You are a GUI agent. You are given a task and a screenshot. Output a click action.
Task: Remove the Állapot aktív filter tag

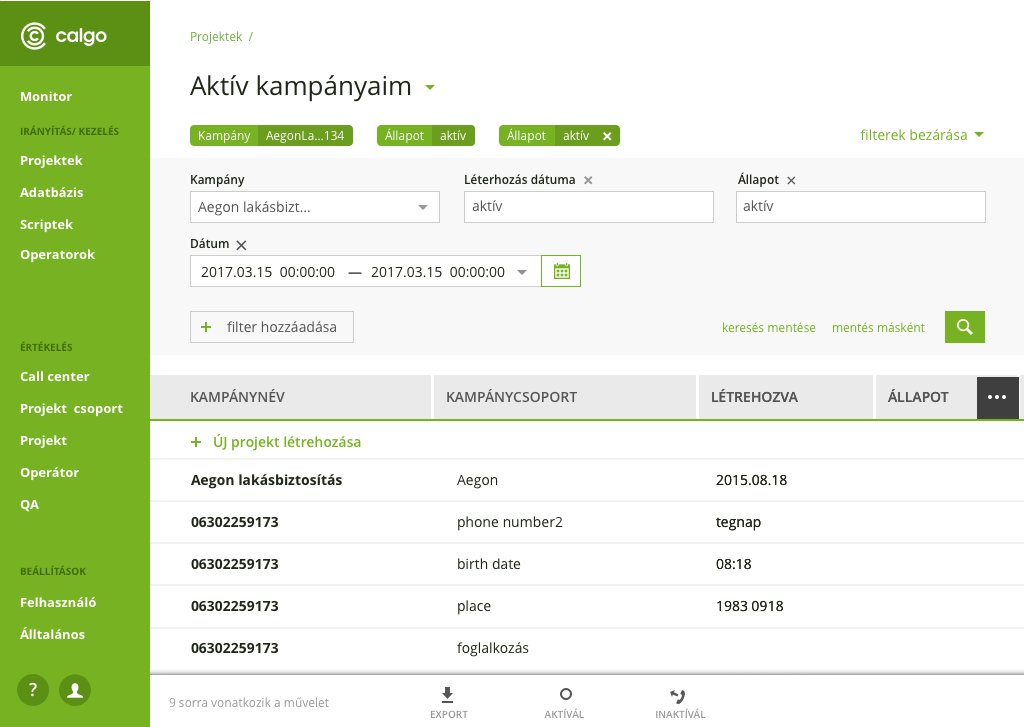(x=607, y=136)
